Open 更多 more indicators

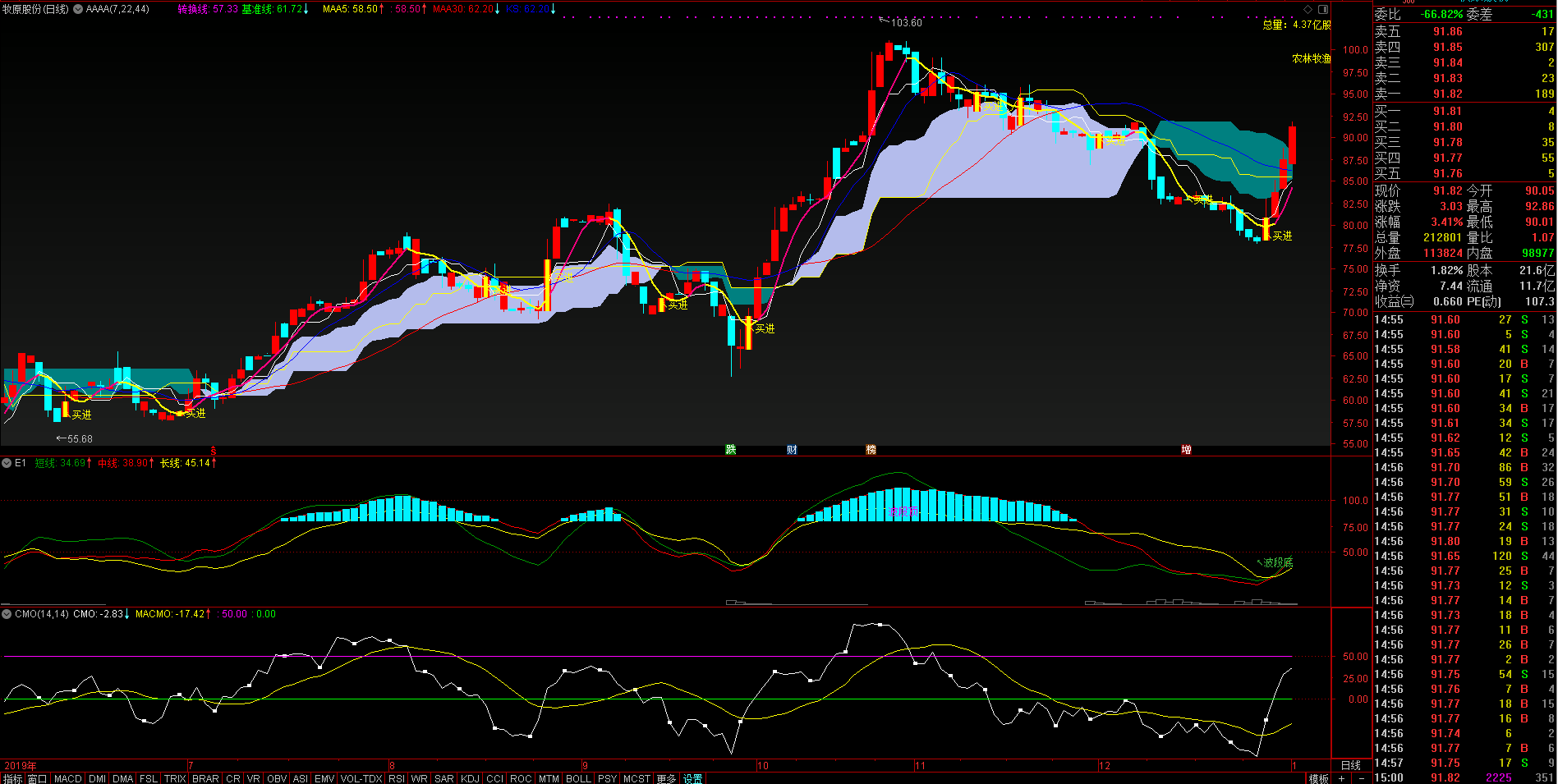[x=667, y=778]
